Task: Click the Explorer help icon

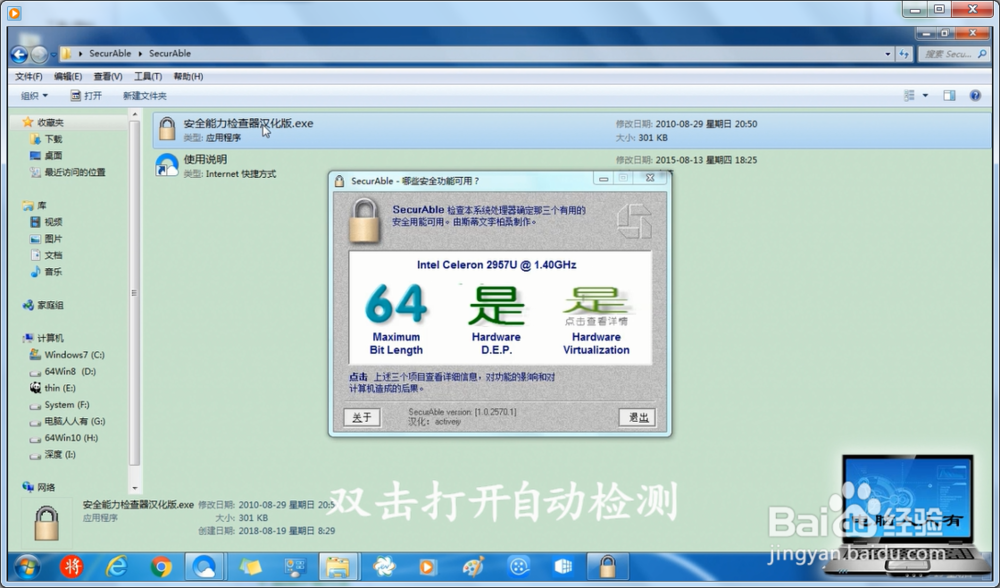Action: (975, 96)
